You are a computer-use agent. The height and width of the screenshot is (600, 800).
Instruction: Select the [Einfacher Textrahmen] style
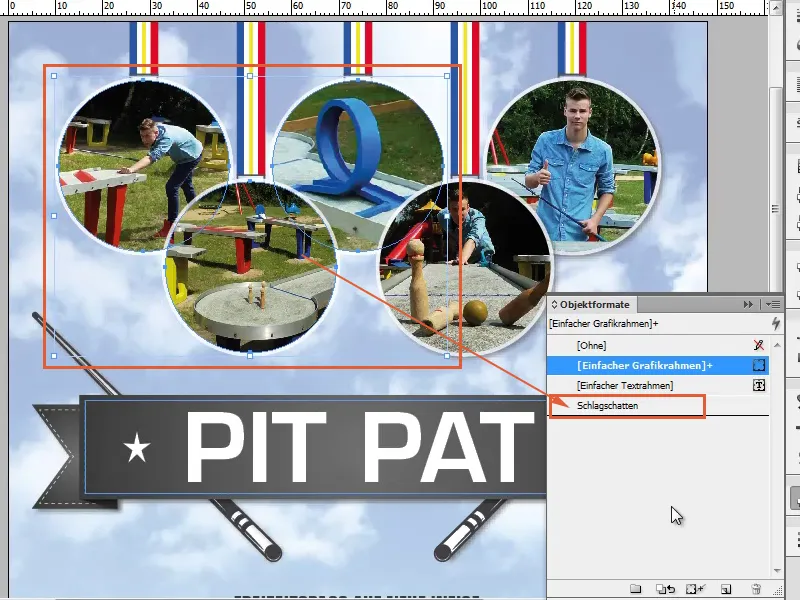tap(658, 386)
